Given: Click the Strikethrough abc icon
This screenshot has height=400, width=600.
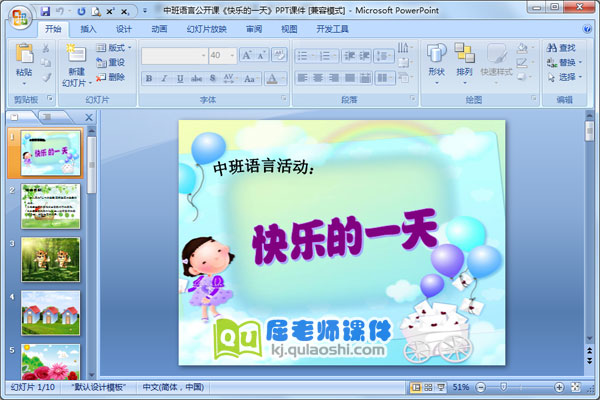Looking at the screenshot, I should tap(196, 78).
